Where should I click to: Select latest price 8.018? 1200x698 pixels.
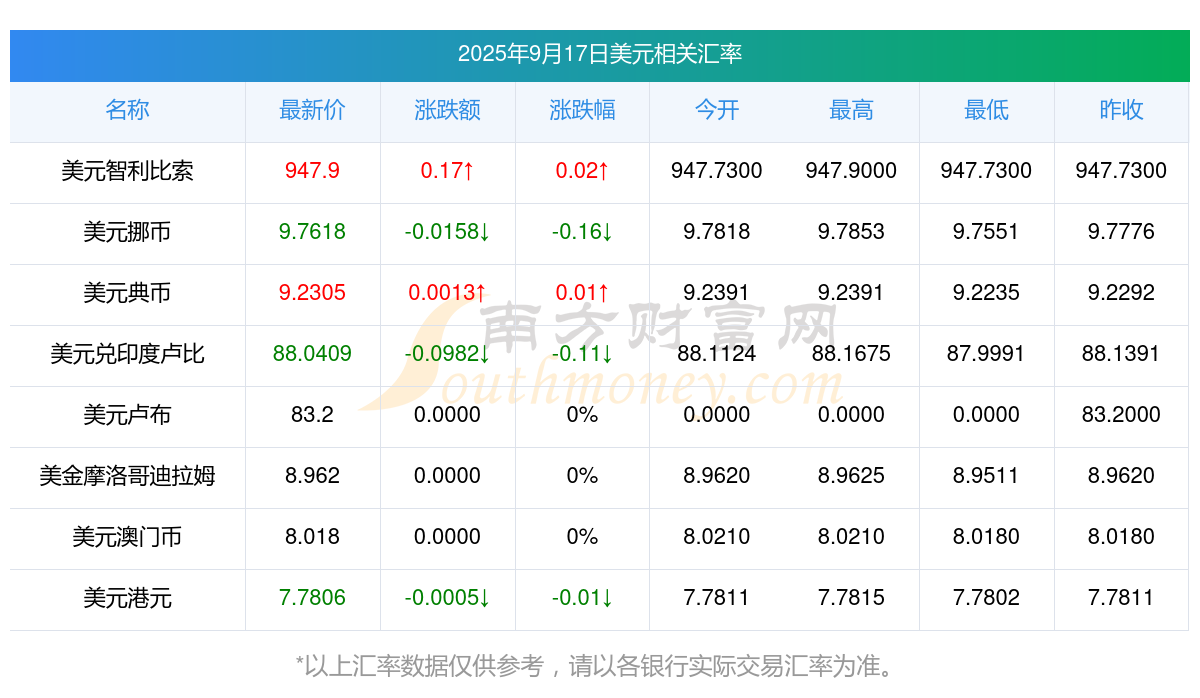[x=312, y=537]
